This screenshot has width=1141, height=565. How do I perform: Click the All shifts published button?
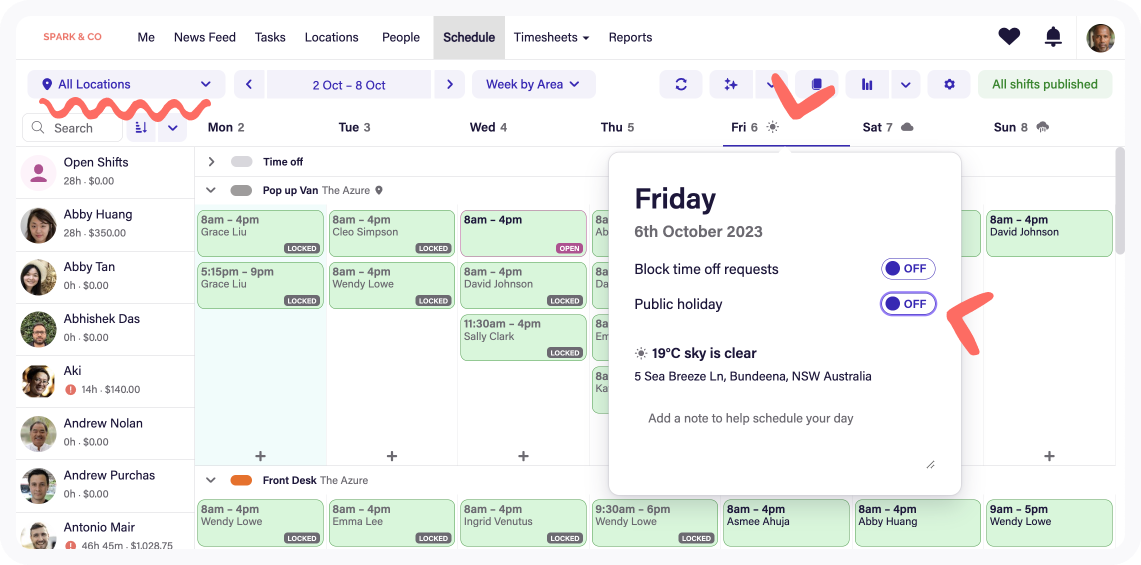click(x=1044, y=85)
